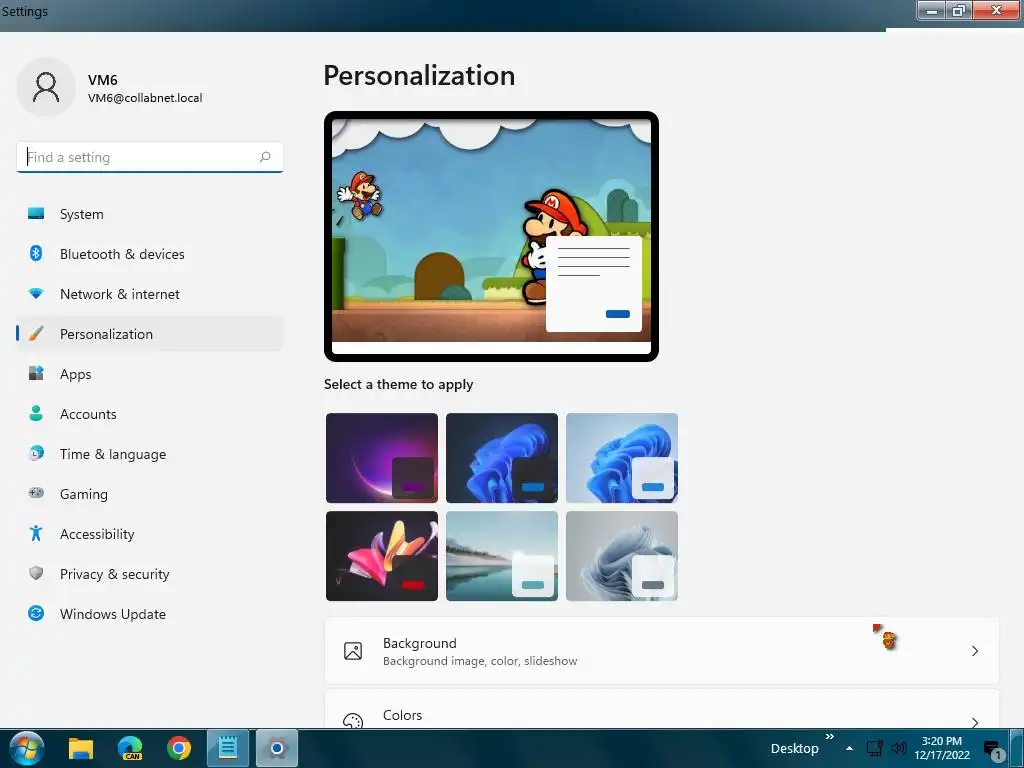Image resolution: width=1024 pixels, height=768 pixels.
Task: Apply the gray Flow theme
Action: 622,556
